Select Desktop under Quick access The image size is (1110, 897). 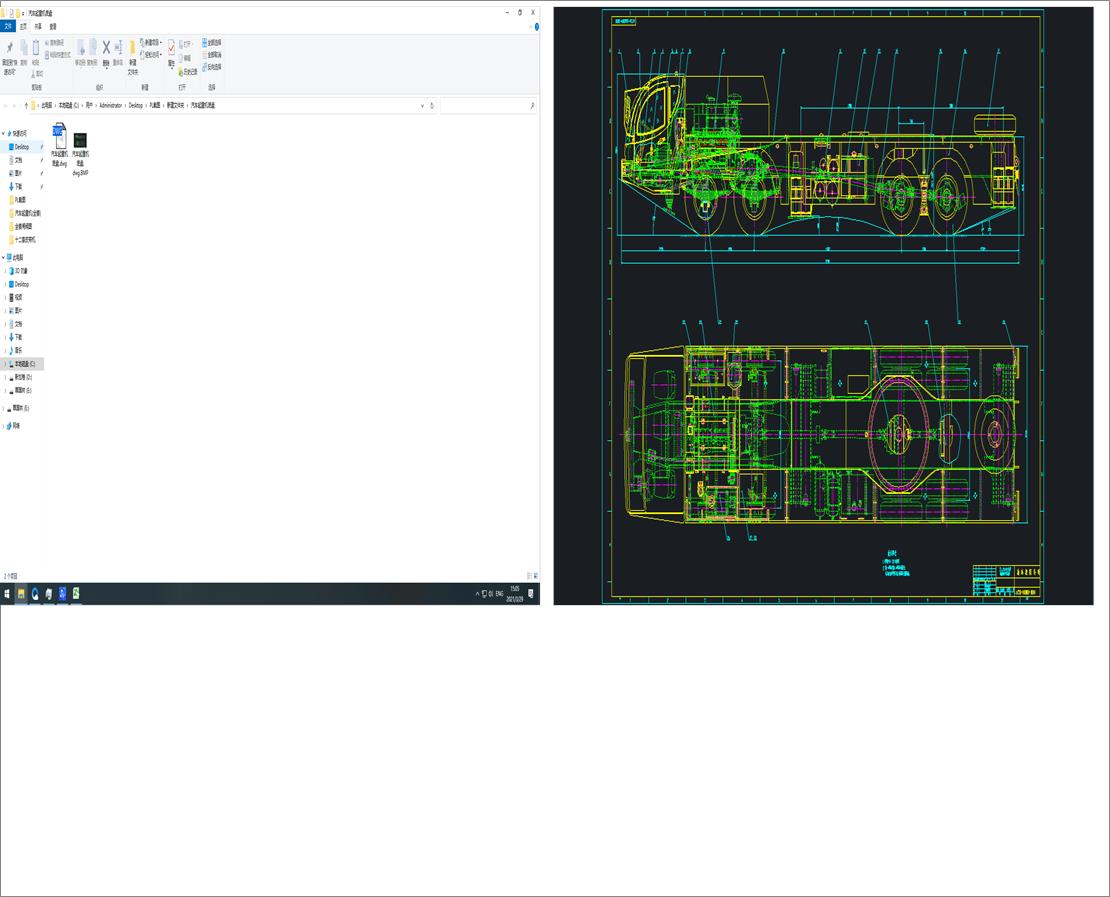tap(22, 147)
